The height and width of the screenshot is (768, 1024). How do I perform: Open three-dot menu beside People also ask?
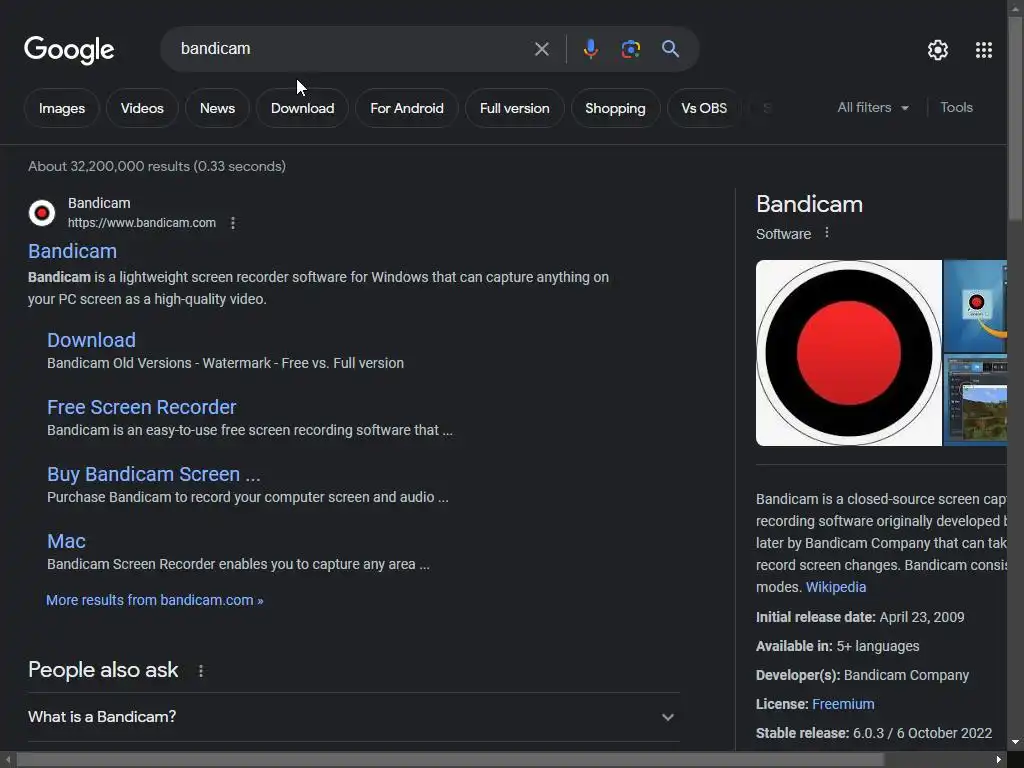pos(200,671)
